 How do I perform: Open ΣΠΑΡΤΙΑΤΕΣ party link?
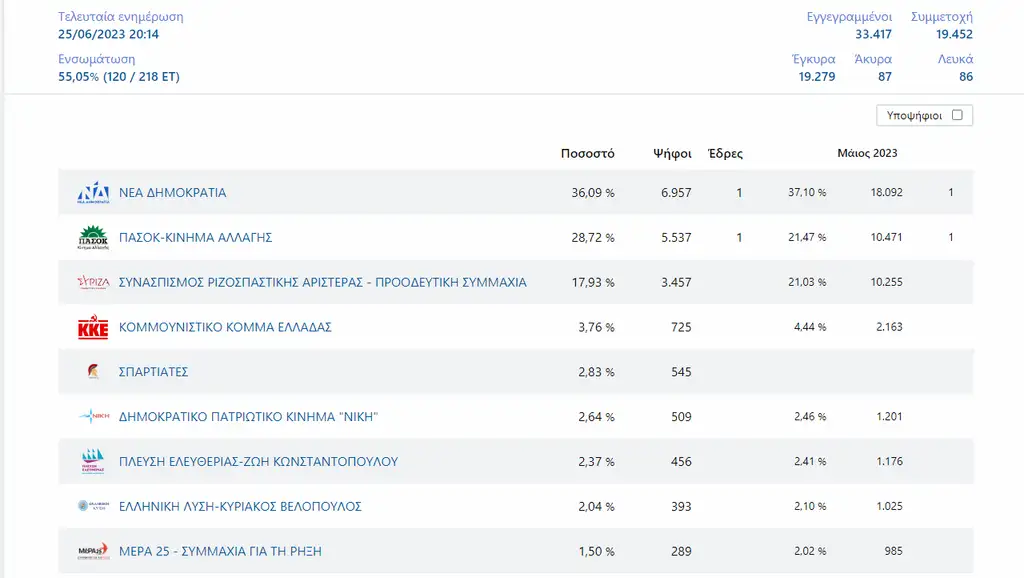point(153,372)
